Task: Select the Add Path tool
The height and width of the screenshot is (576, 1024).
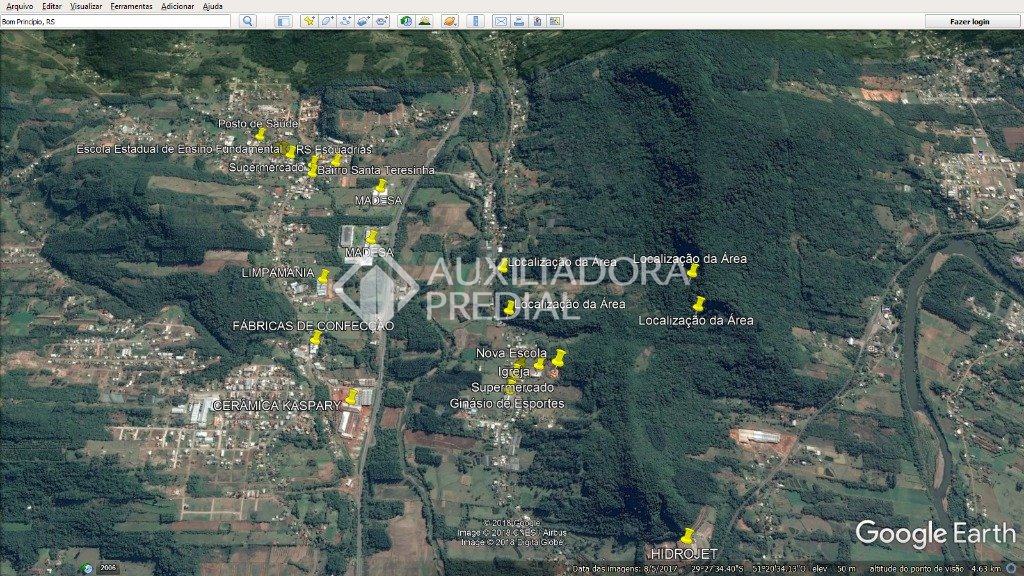Action: click(345, 21)
